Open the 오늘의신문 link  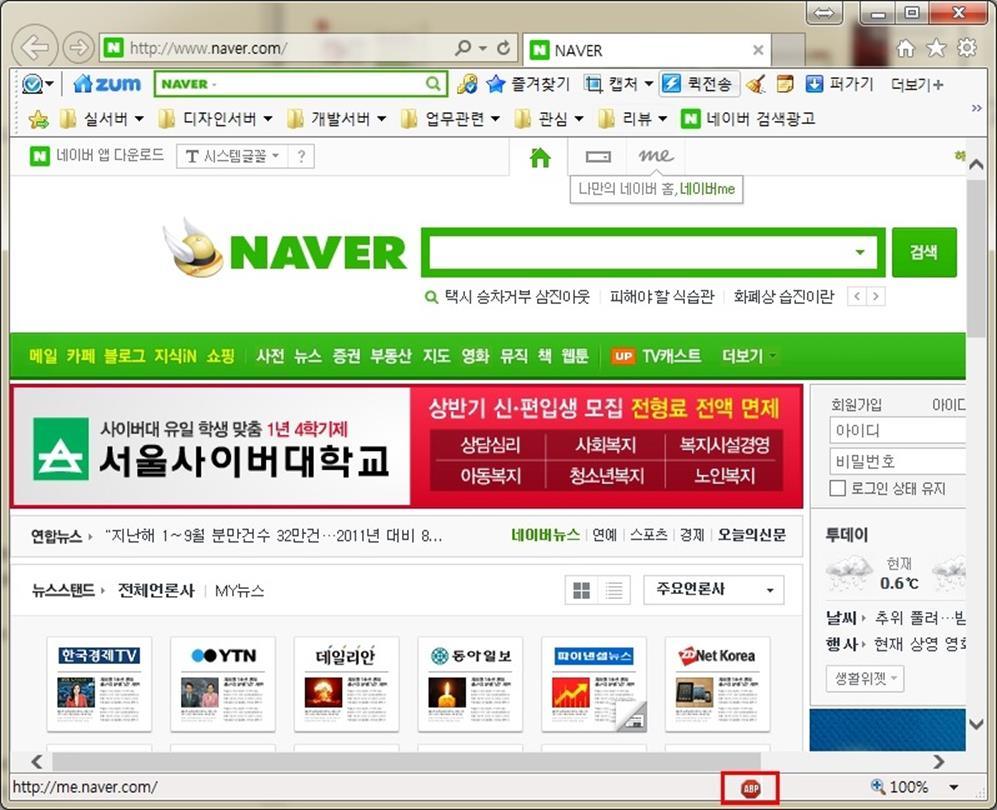pos(752,535)
